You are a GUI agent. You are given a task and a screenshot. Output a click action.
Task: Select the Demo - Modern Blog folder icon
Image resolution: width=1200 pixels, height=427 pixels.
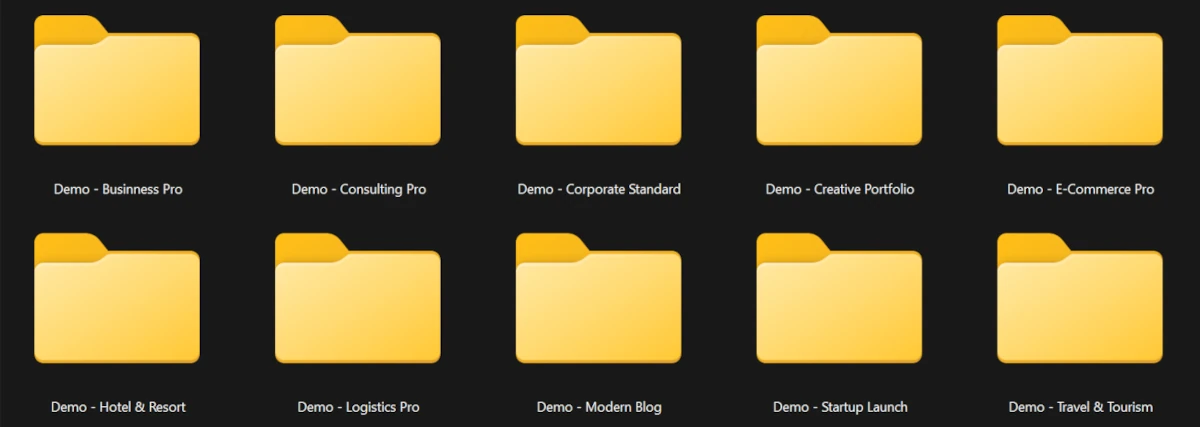[x=599, y=298]
